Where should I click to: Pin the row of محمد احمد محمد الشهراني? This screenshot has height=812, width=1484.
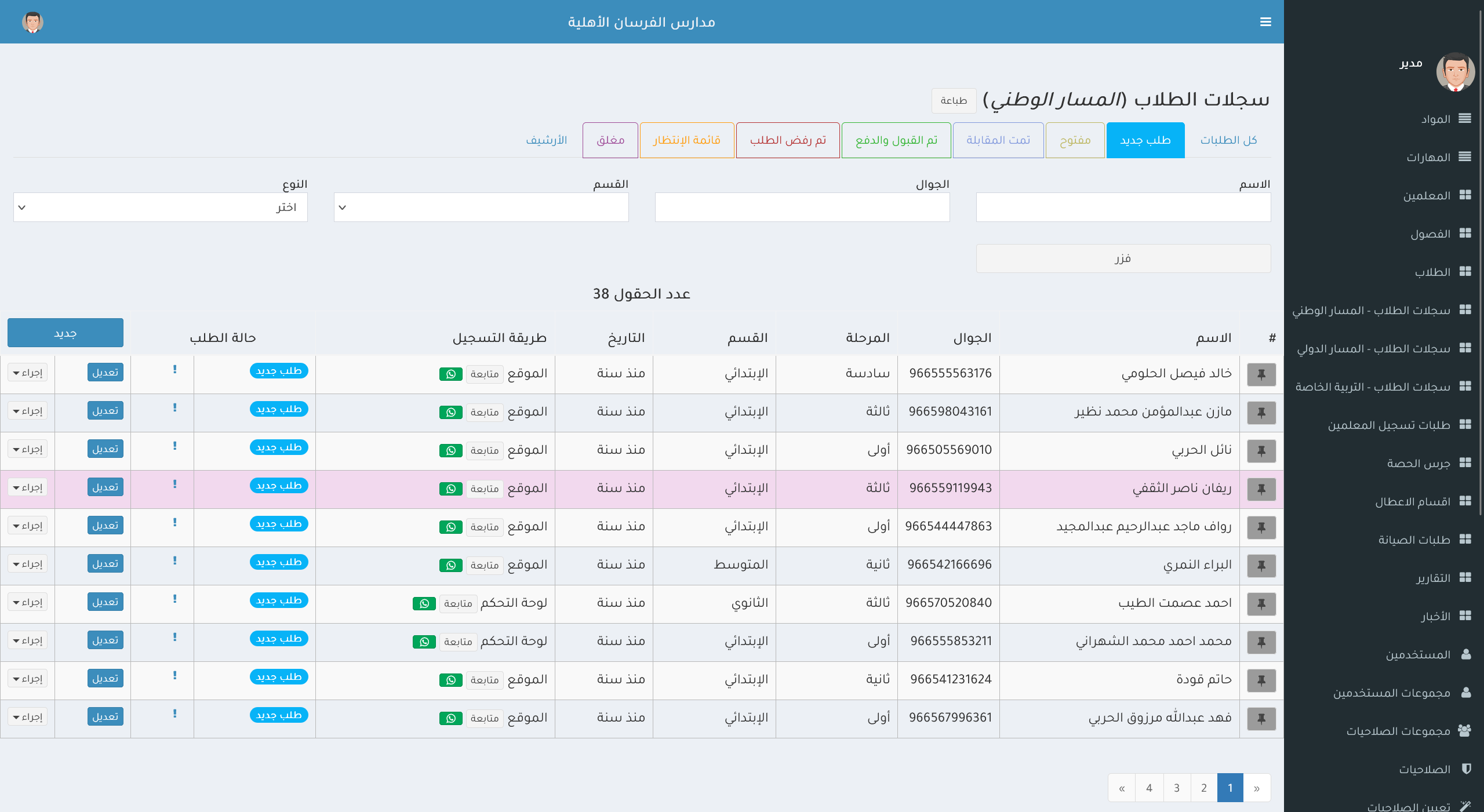(x=1261, y=642)
